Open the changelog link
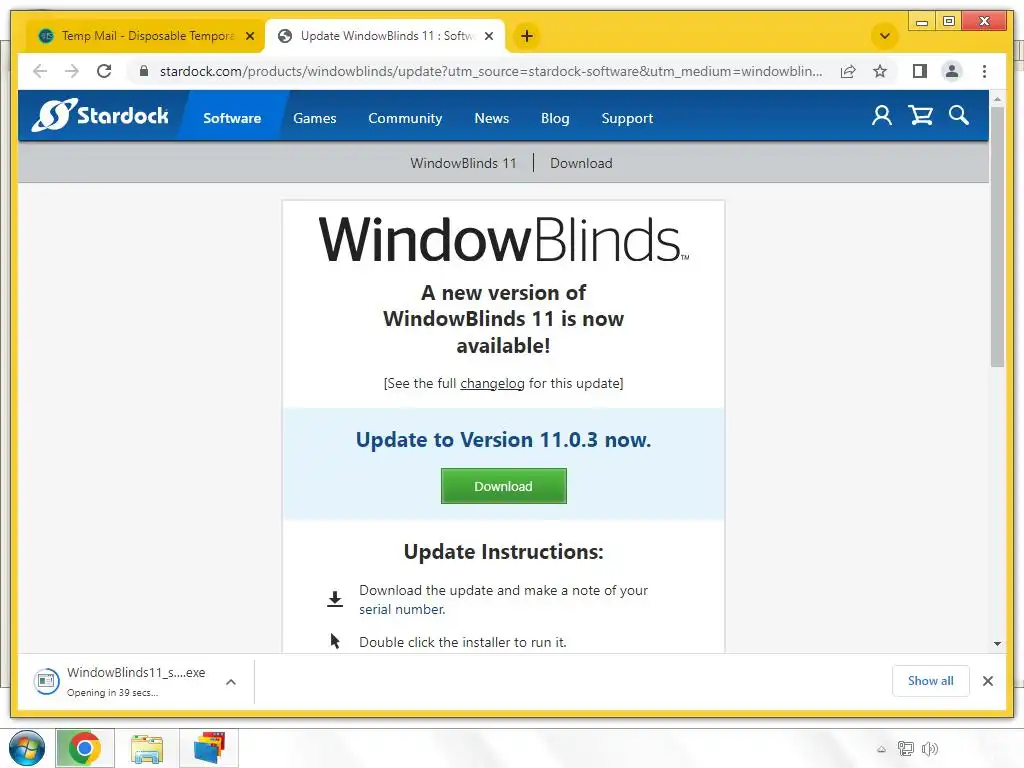 (x=492, y=383)
